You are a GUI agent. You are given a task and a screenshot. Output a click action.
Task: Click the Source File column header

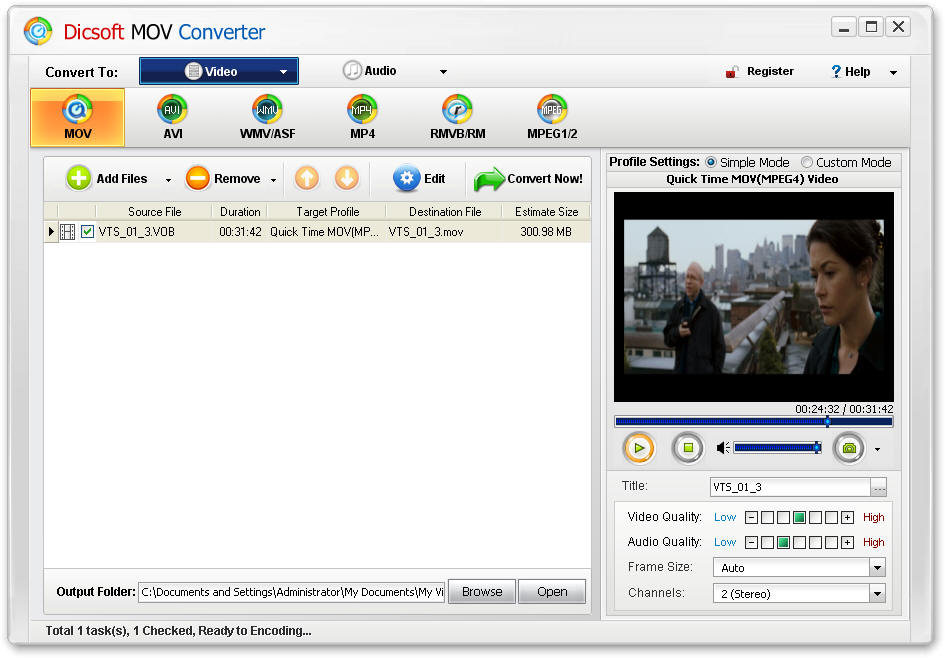tap(154, 212)
